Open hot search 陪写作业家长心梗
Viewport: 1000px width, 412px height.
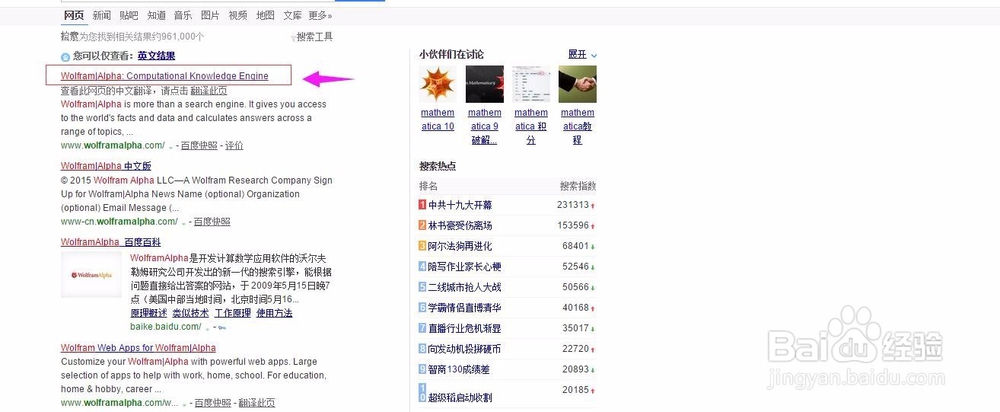465,267
